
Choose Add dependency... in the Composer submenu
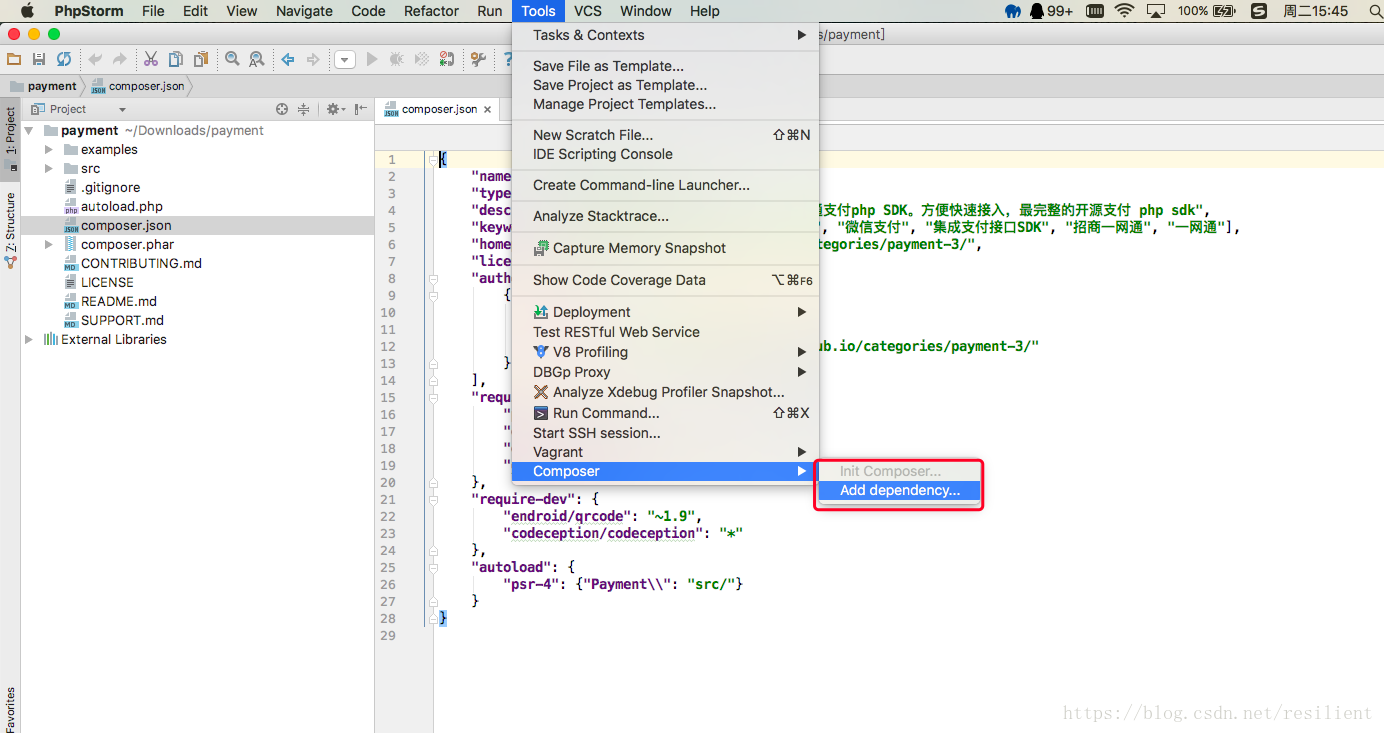[x=899, y=490]
